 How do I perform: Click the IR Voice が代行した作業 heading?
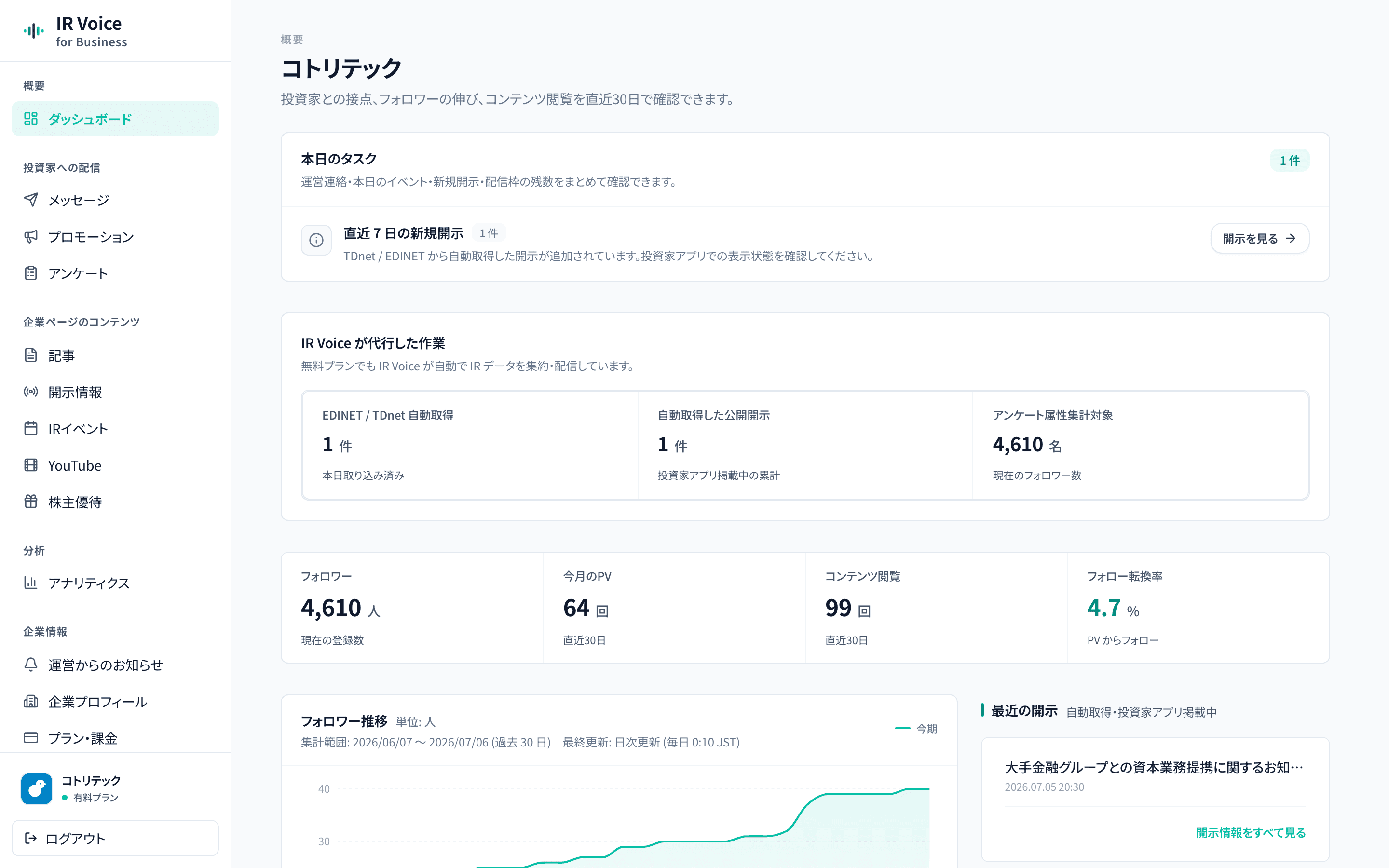point(373,343)
